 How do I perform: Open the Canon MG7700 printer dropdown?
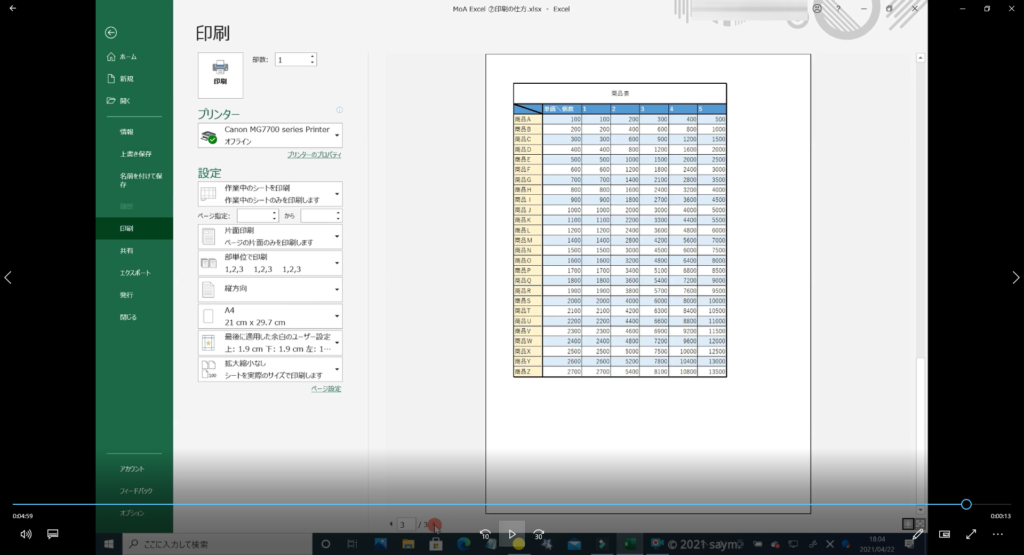pyautogui.click(x=270, y=136)
